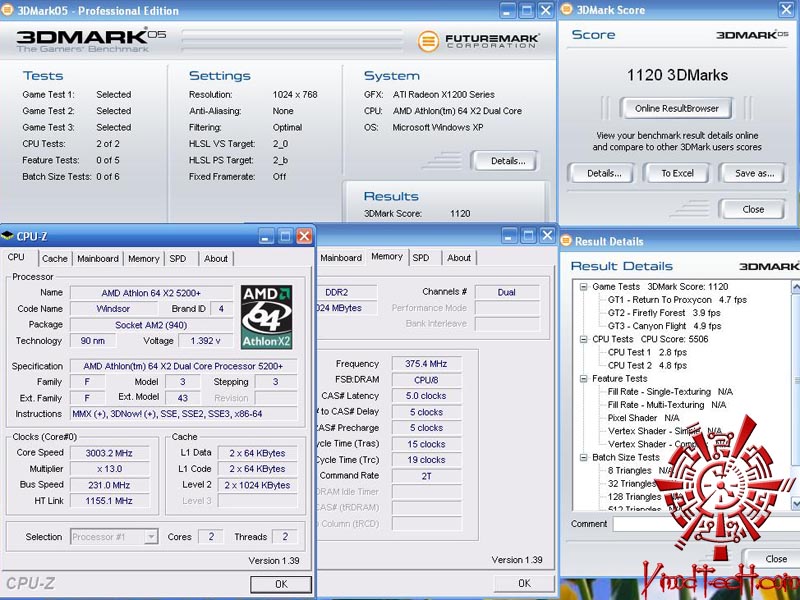Viewport: 800px width, 600px height.
Task: Select GT1 - Return To Proxycon row
Action: point(677,300)
